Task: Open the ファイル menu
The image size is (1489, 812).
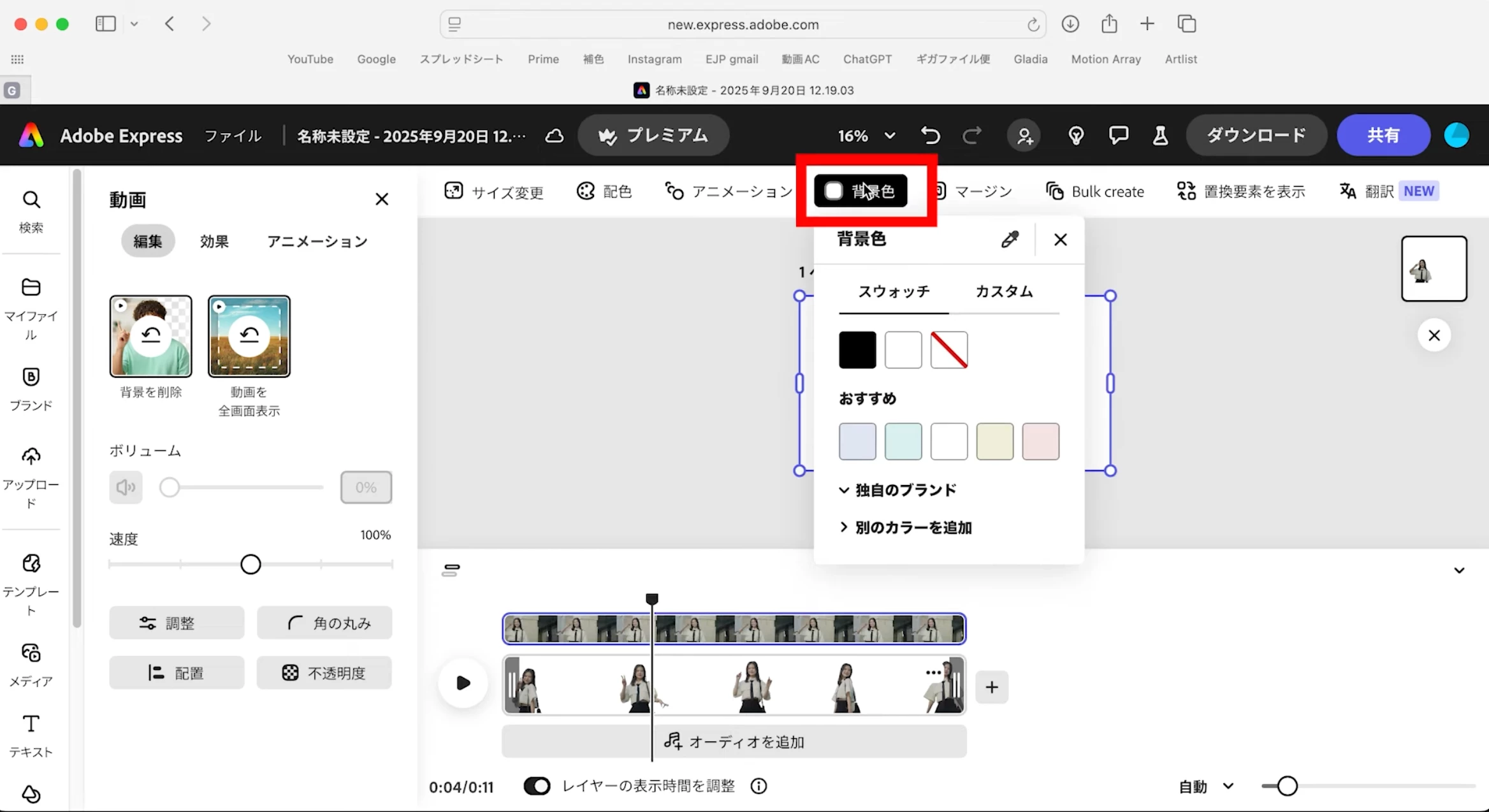Action: (233, 136)
